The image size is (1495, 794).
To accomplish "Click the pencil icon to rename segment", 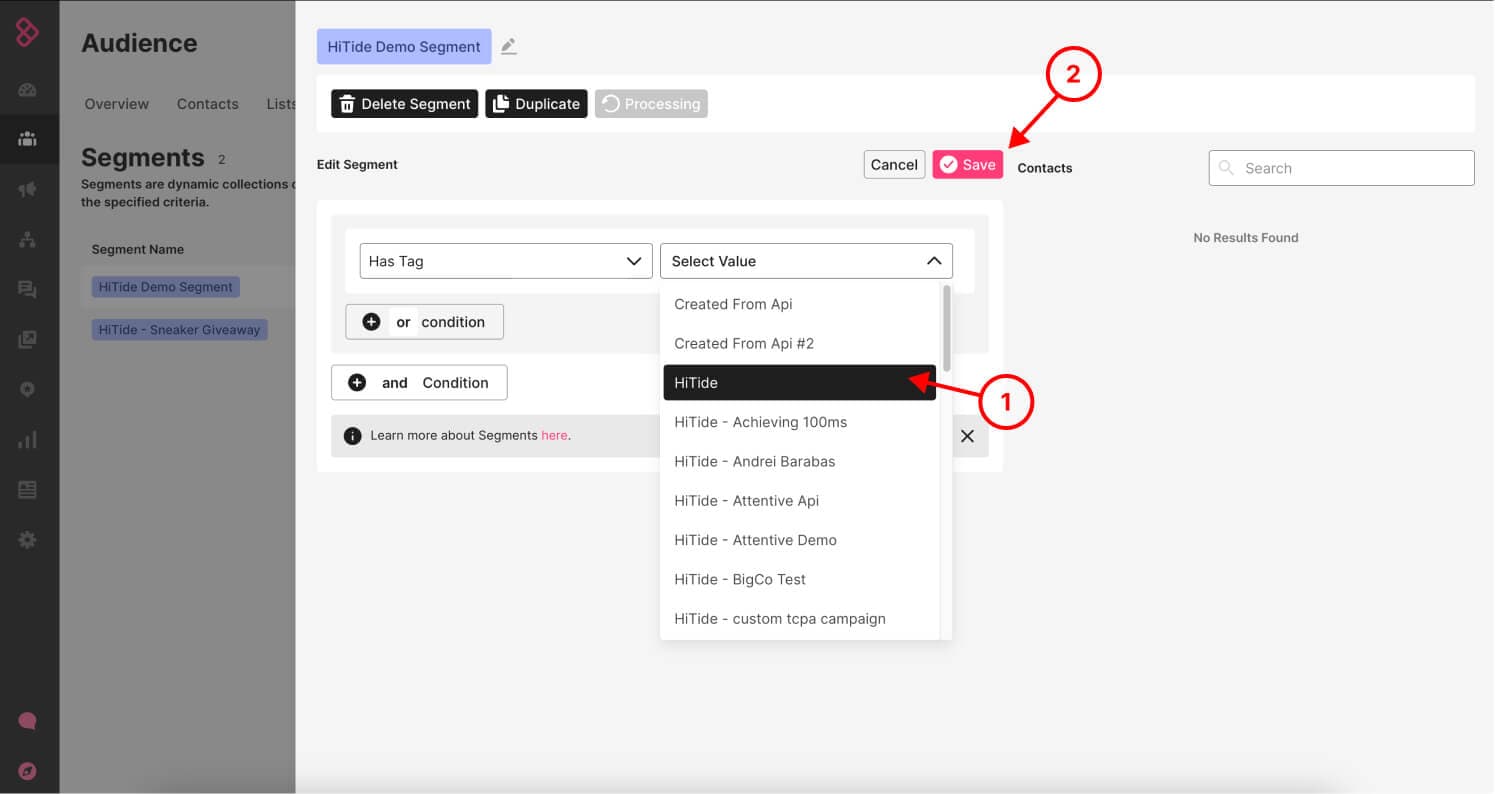I will pos(509,46).
